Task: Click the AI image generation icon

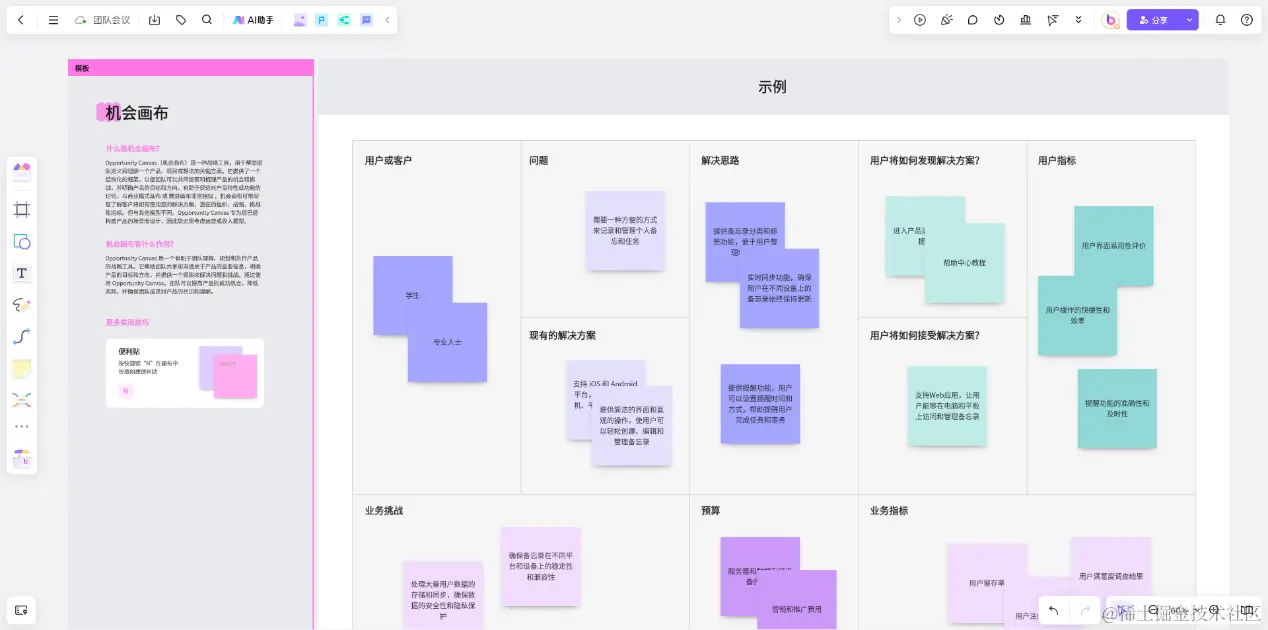Action: [300, 20]
